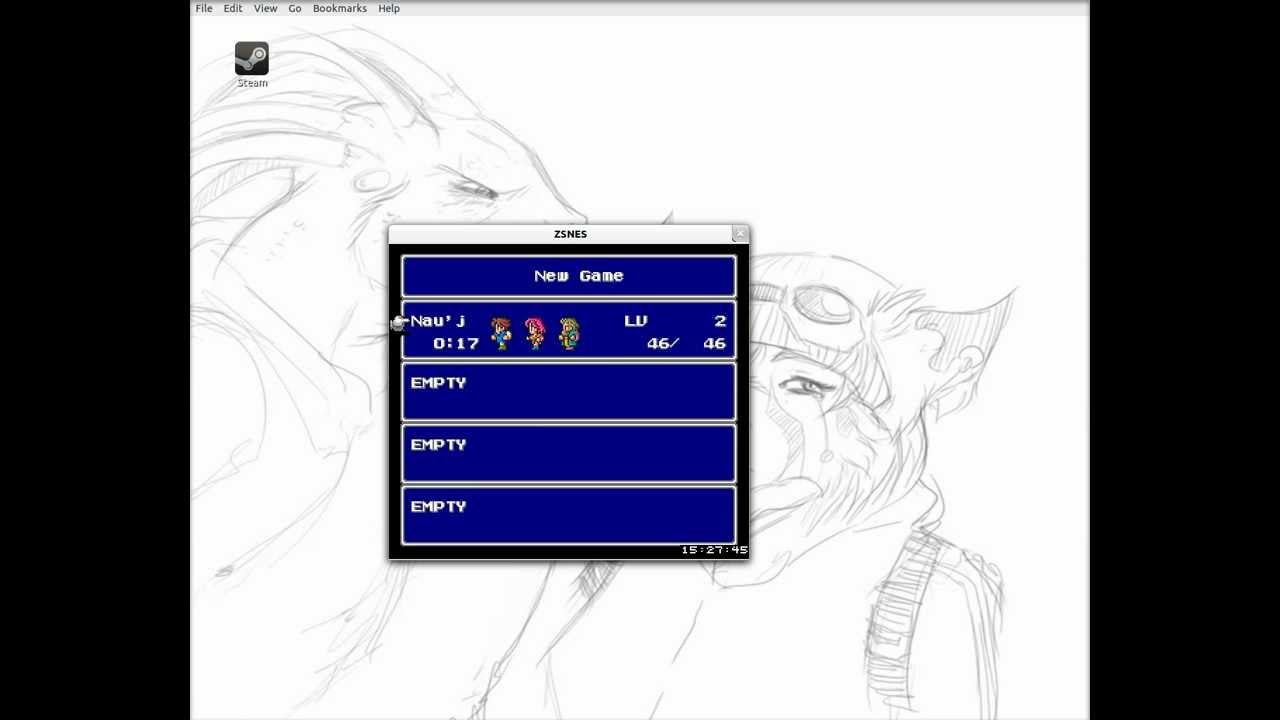
Task: Click the brown-haired character sprite
Action: coord(501,333)
